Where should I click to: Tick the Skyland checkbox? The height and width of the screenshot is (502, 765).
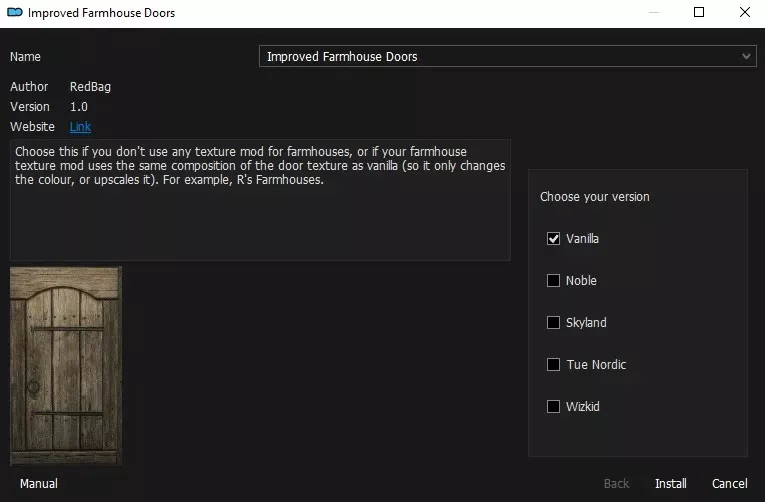[x=553, y=322]
